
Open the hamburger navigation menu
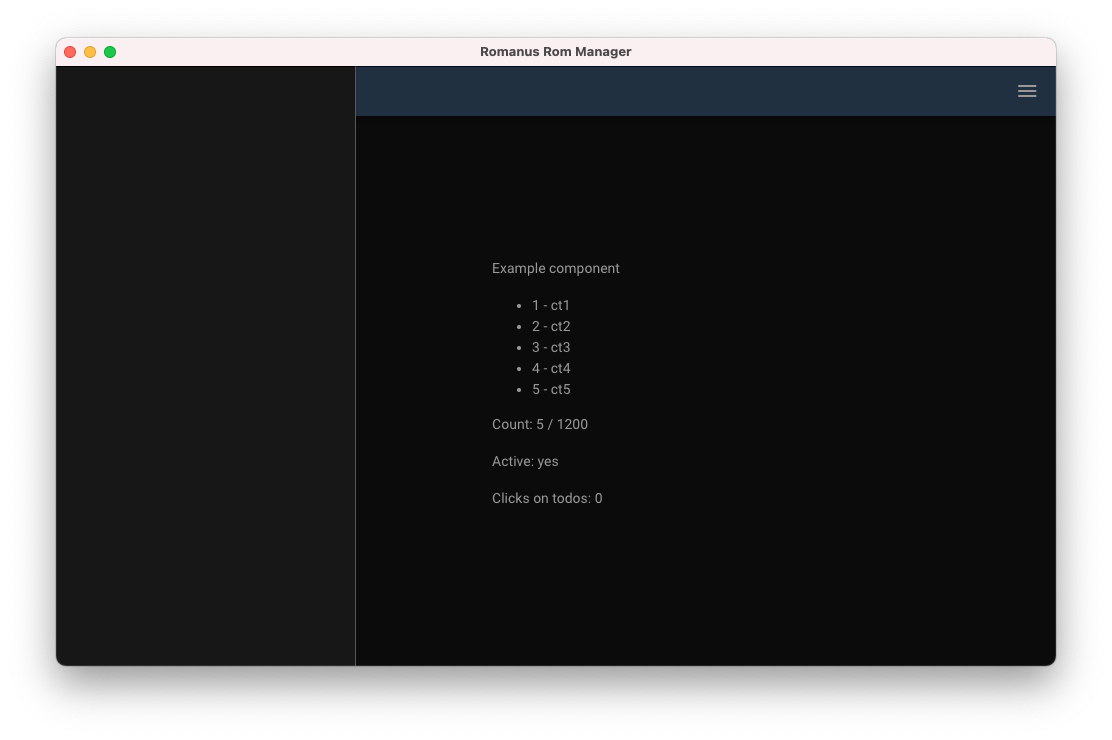click(x=1027, y=91)
